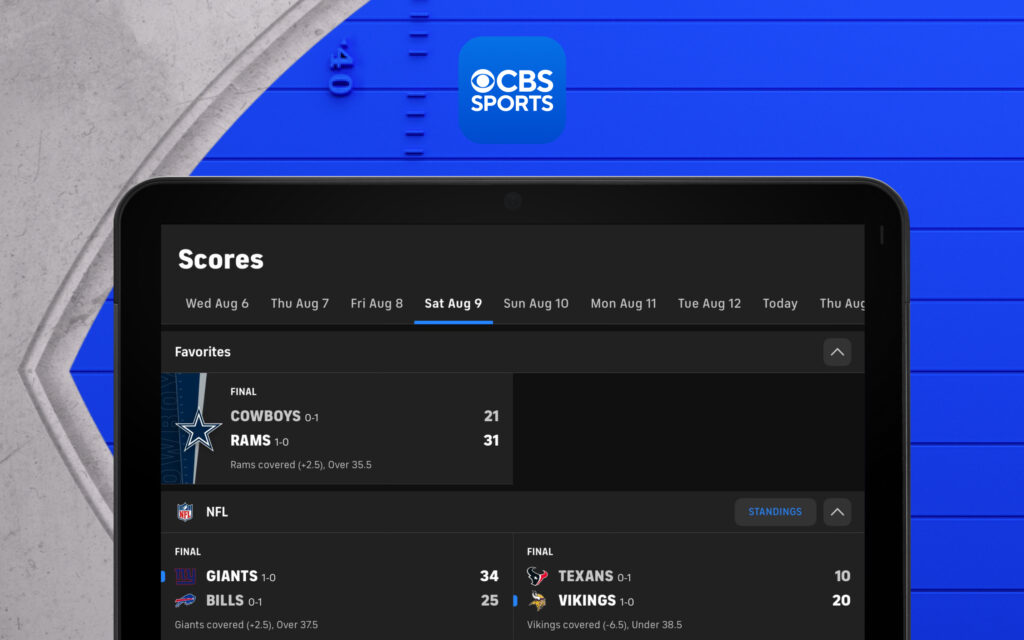
Task: Collapse the Favorites section
Action: pos(837,351)
